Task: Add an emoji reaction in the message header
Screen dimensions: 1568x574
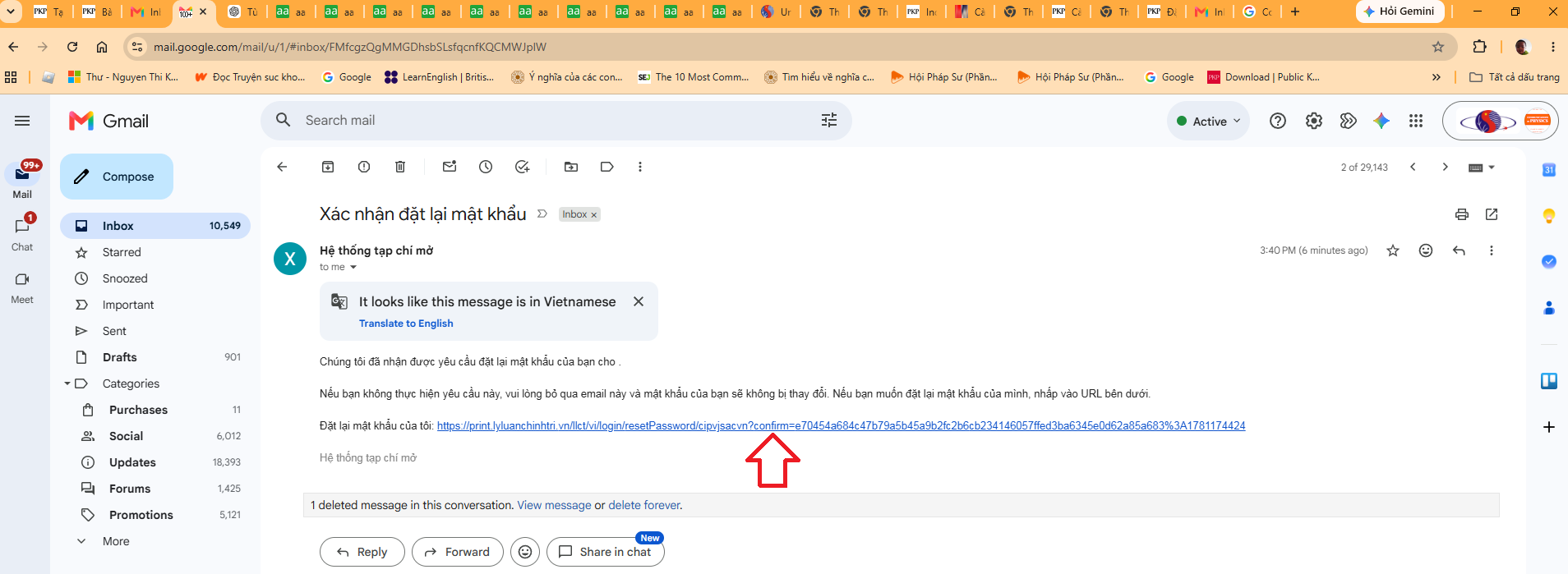Action: pos(1426,250)
